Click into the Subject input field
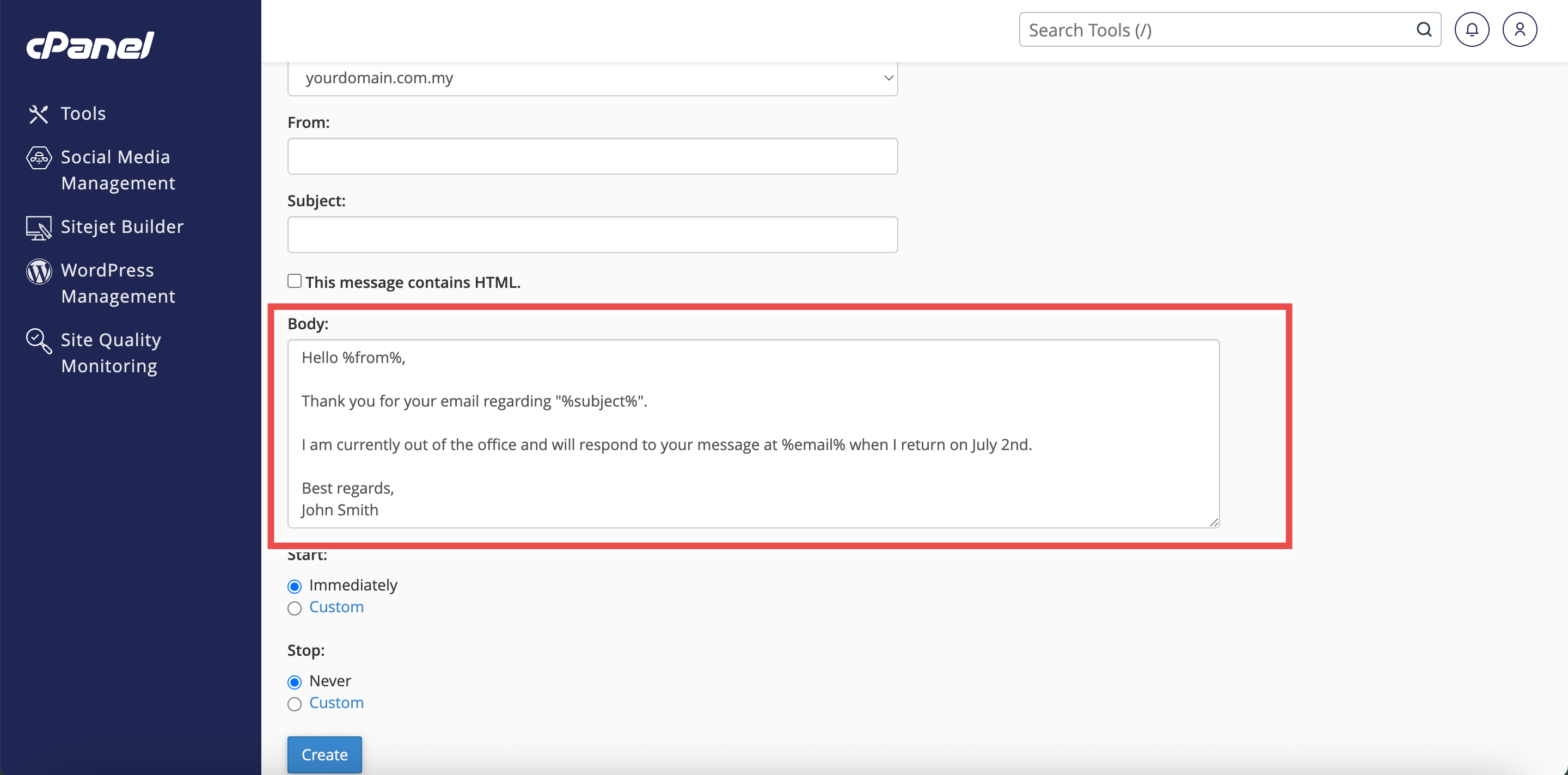 click(x=592, y=235)
